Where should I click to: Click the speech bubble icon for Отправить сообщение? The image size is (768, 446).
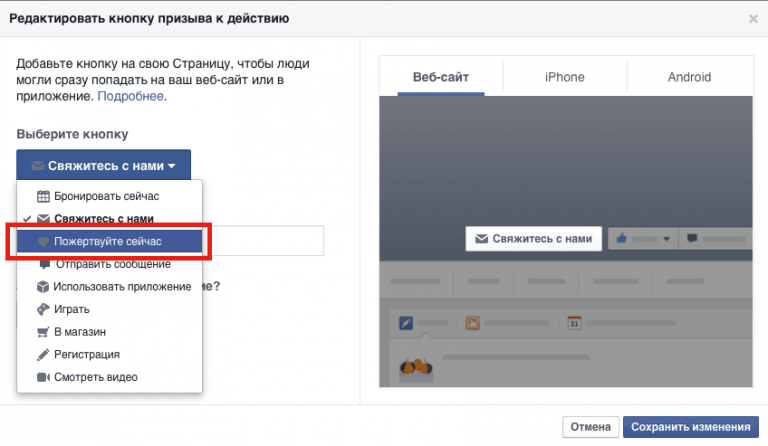pyautogui.click(x=43, y=264)
